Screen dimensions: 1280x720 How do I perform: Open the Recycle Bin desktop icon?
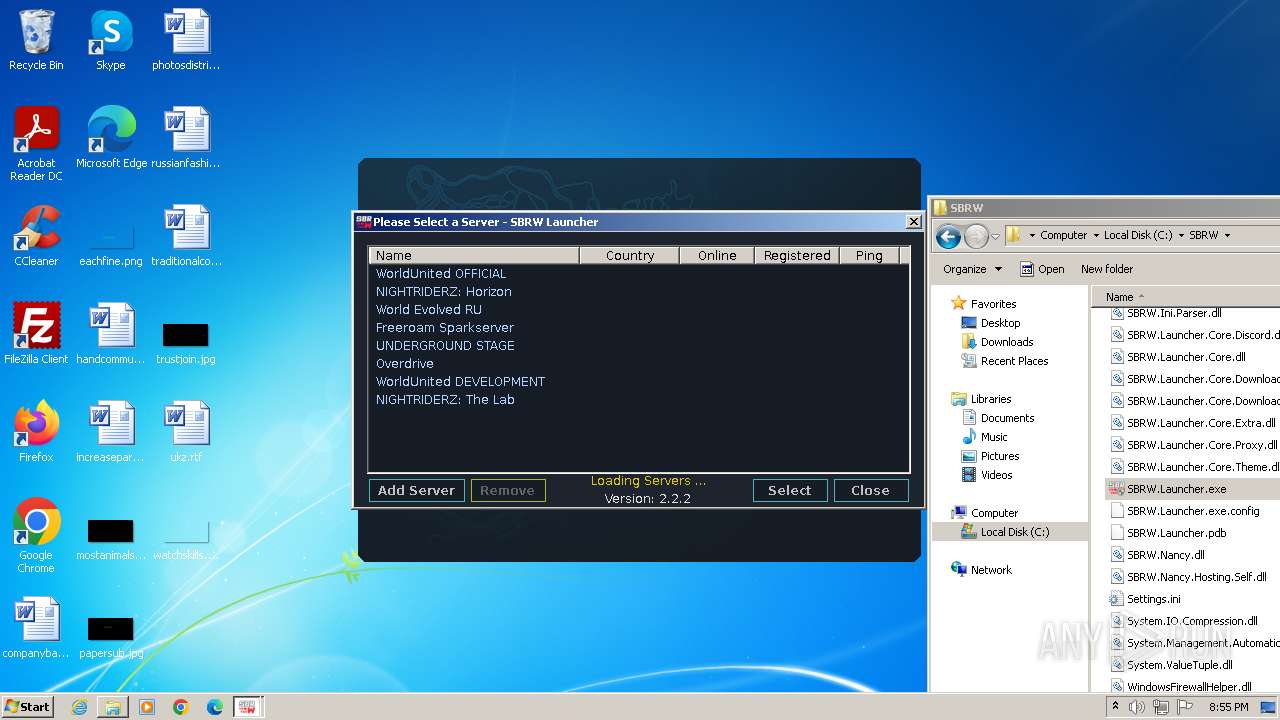(x=36, y=40)
